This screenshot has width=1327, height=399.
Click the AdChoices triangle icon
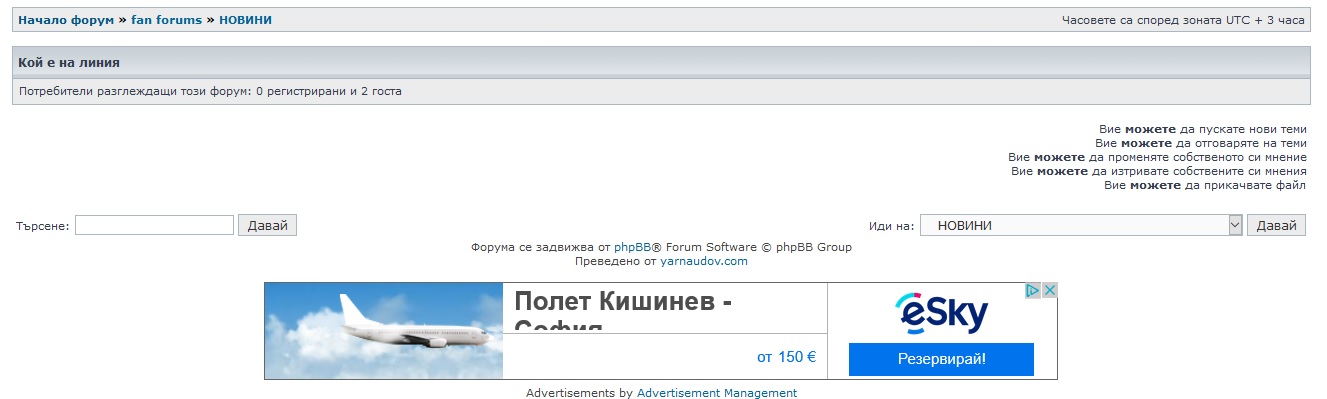click(x=1034, y=290)
